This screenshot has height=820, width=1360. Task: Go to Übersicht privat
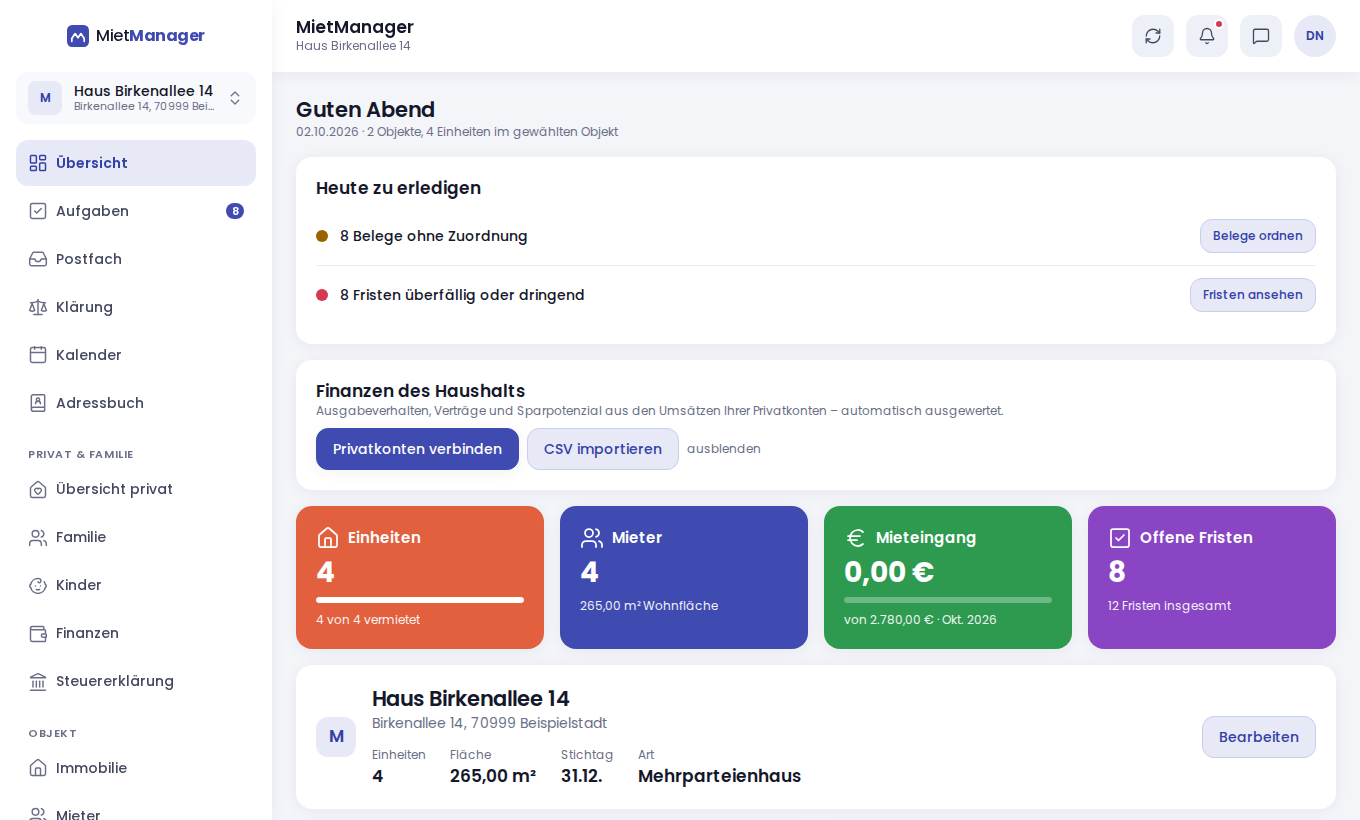click(136, 489)
